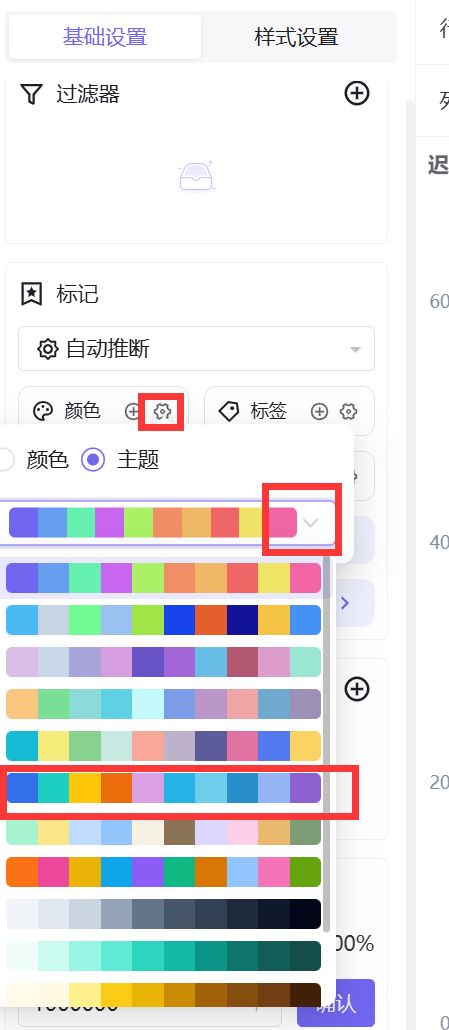The height and width of the screenshot is (1030, 449).
Task: Choose the vivid orange, pink, gold theme row
Action: point(163,872)
